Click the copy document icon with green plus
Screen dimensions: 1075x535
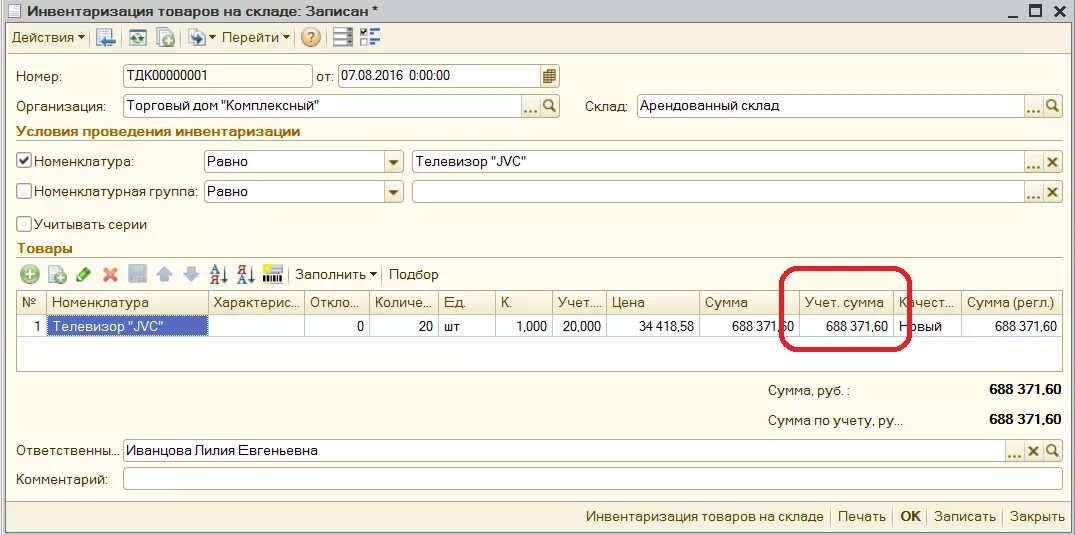[165, 38]
